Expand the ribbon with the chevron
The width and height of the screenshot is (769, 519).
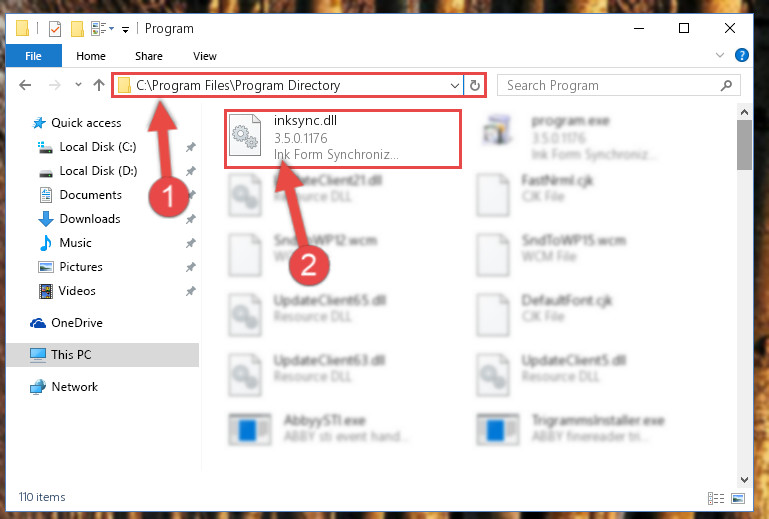point(719,55)
